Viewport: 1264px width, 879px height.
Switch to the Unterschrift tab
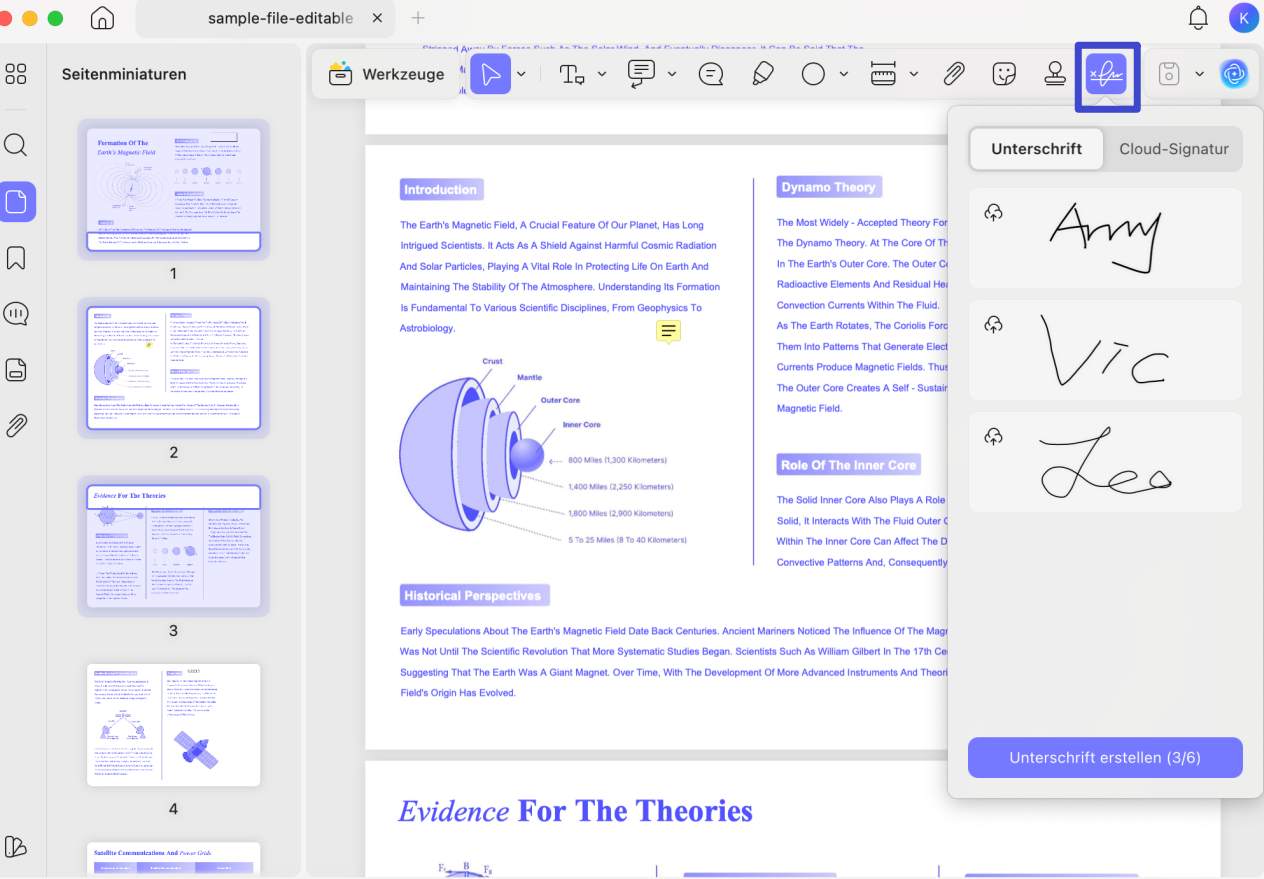(x=1037, y=149)
